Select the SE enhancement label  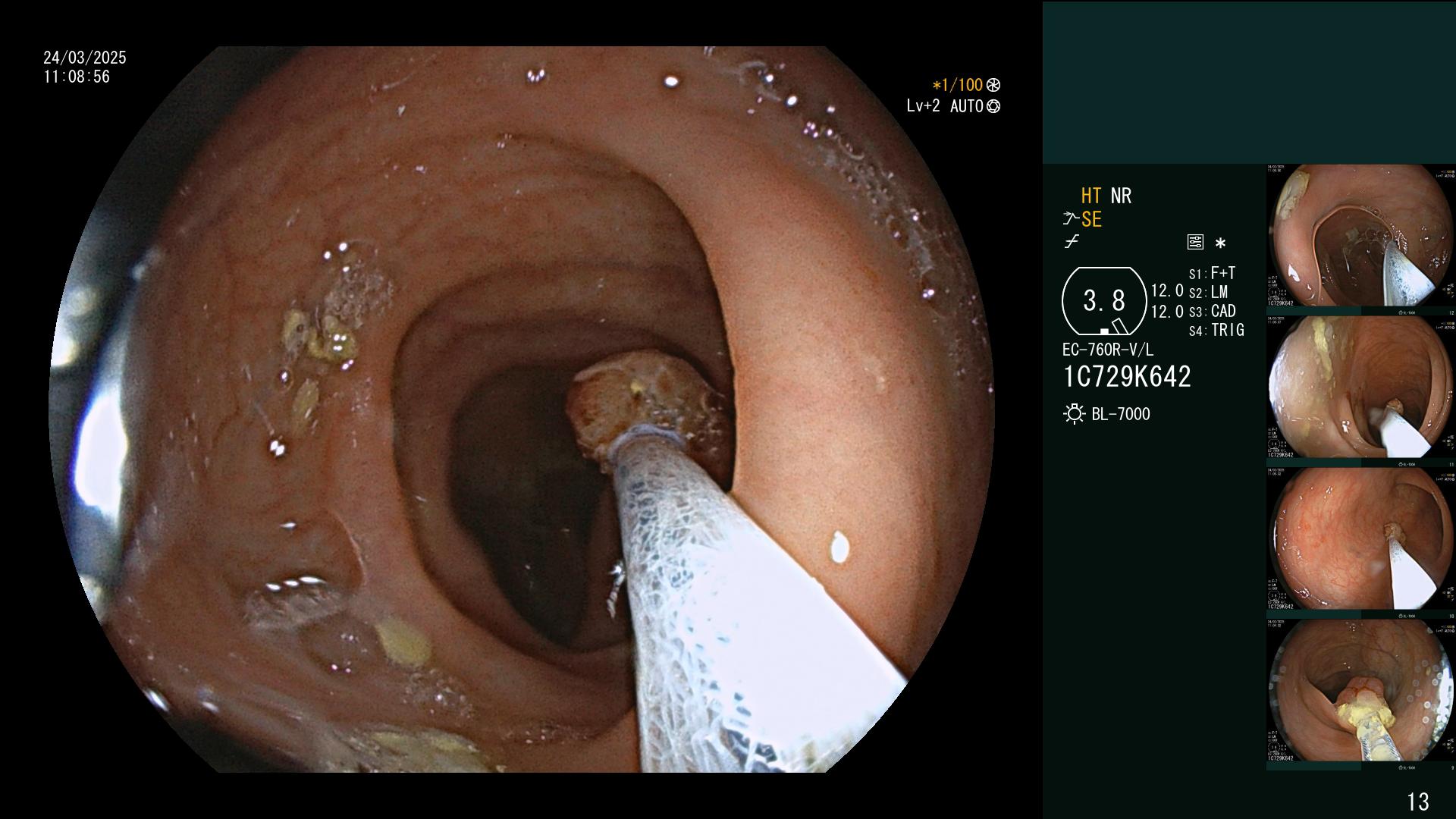[x=1091, y=219]
